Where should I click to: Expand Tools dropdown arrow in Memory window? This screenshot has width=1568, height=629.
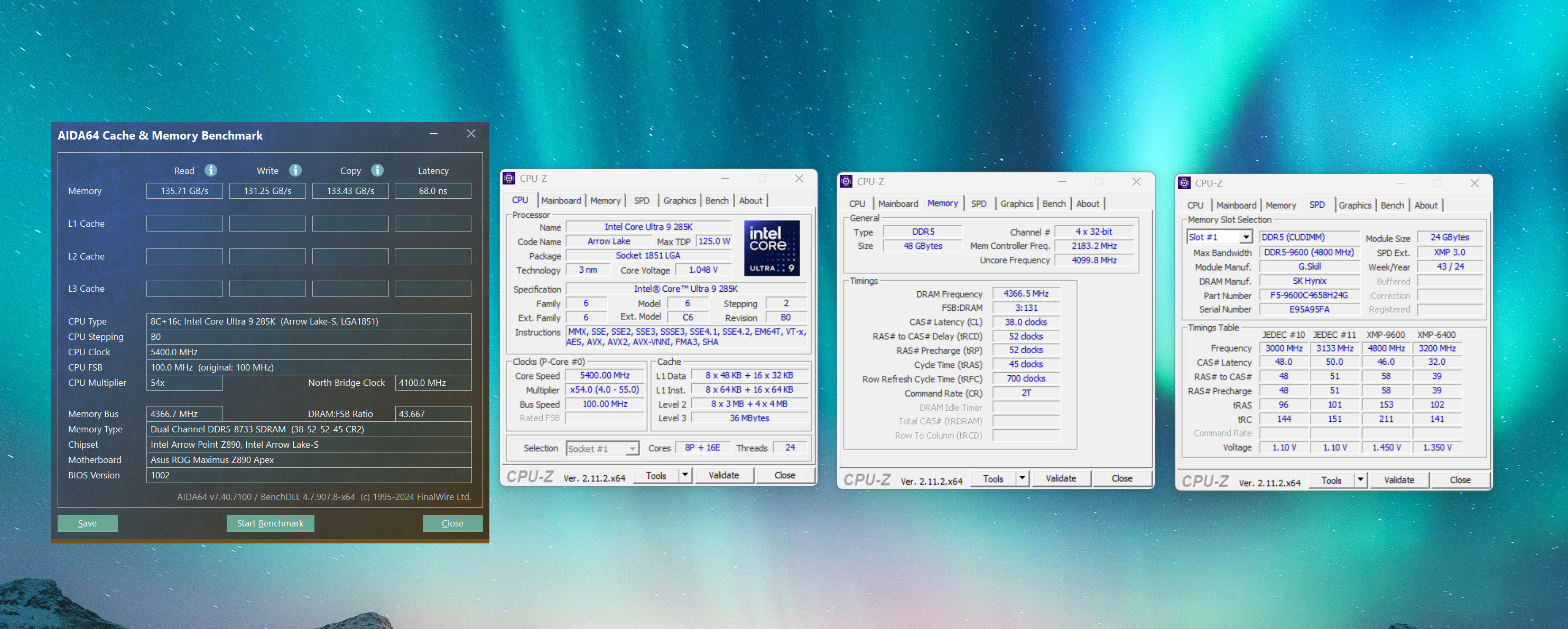coord(1023,478)
